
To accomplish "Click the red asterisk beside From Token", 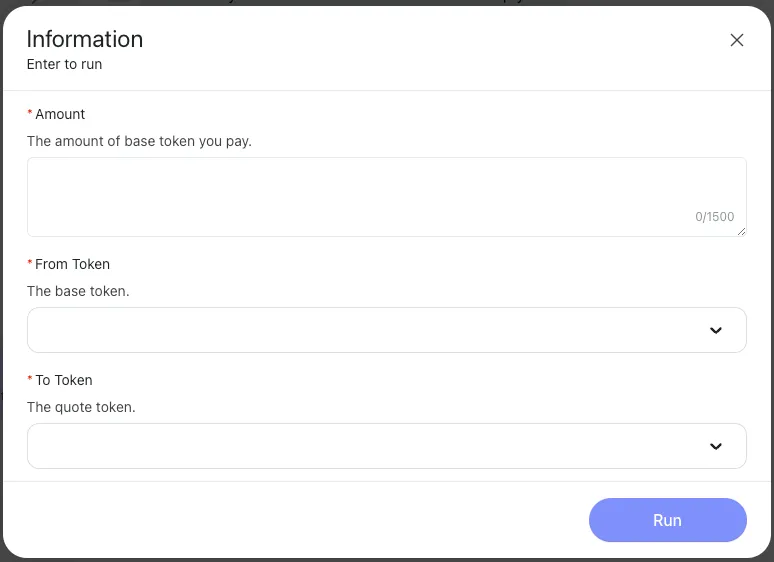I will coord(30,265).
